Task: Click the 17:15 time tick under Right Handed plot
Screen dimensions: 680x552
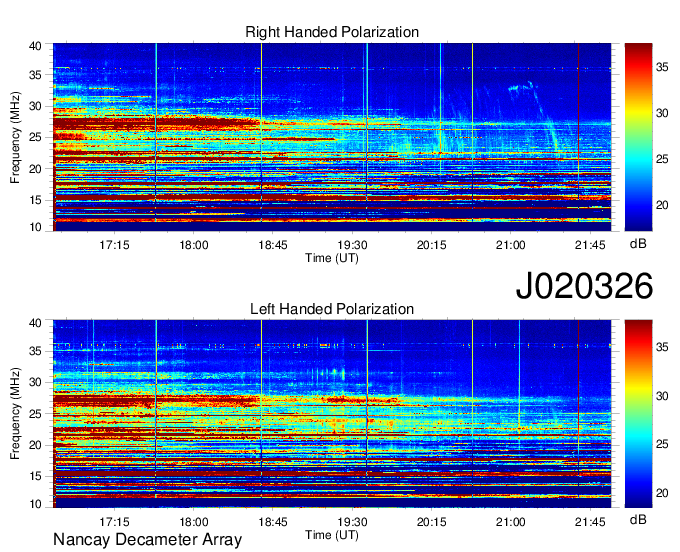Action: click(x=114, y=245)
